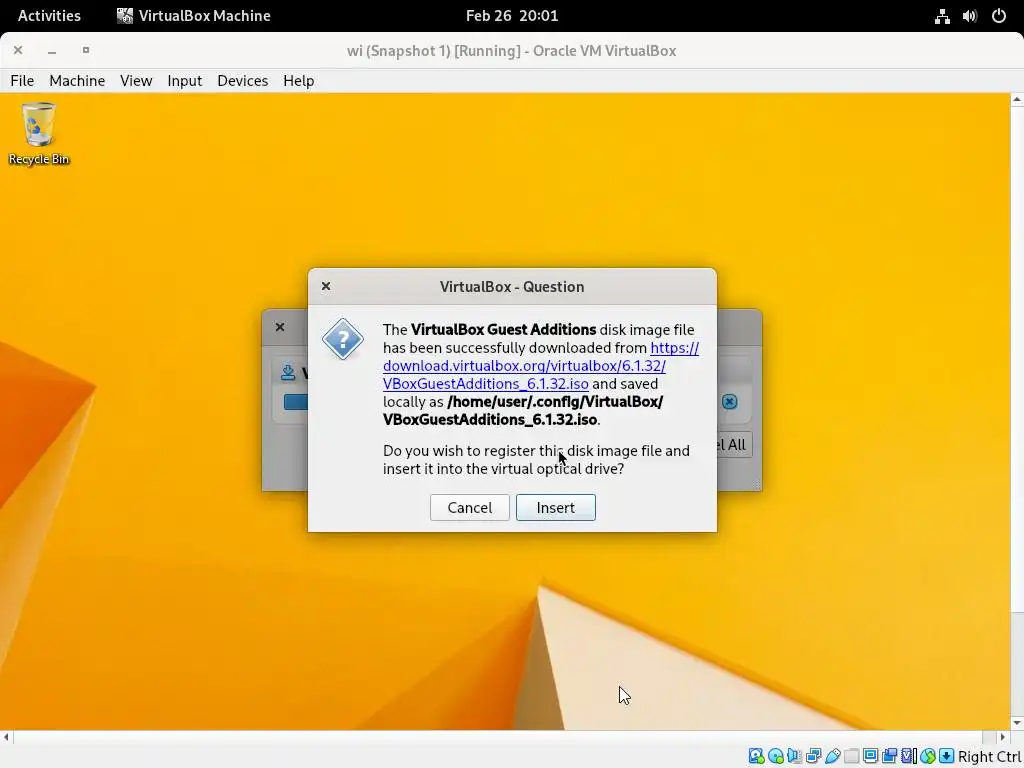Open the Help menu

click(x=298, y=80)
